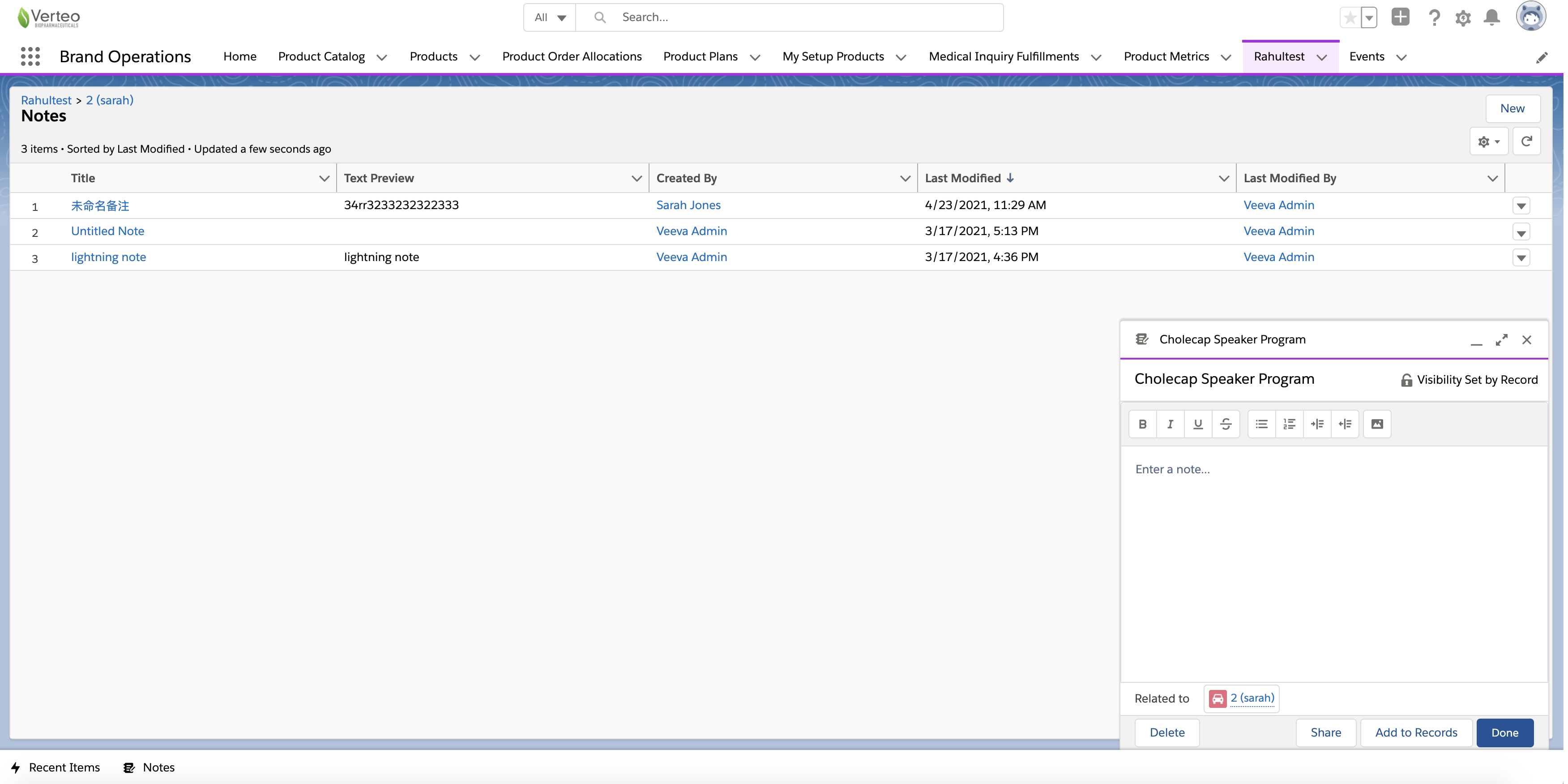Viewport: 1568px width, 784px height.
Task: Click the favorite star toggle
Action: [x=1350, y=17]
